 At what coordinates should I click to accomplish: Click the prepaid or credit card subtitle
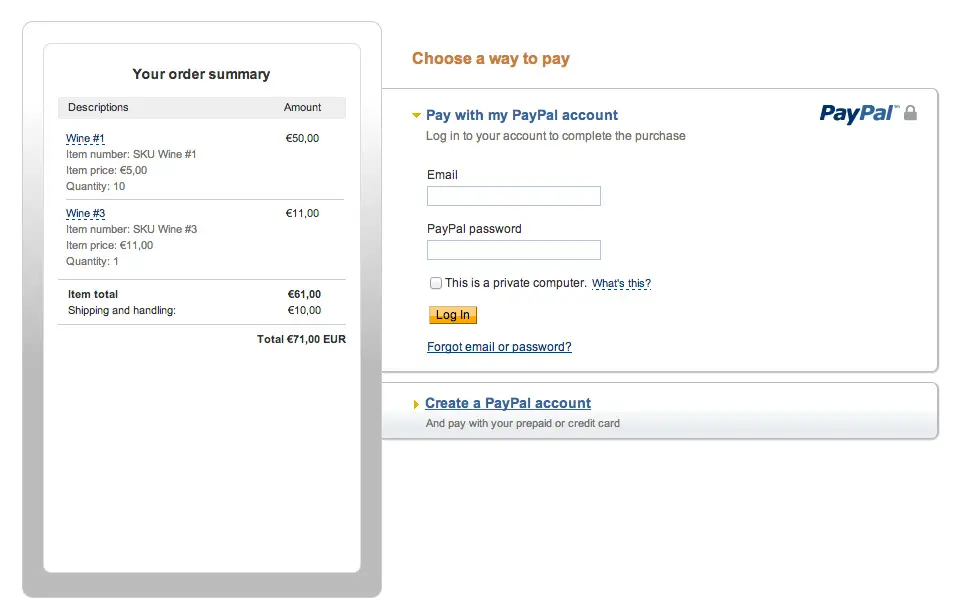click(523, 423)
